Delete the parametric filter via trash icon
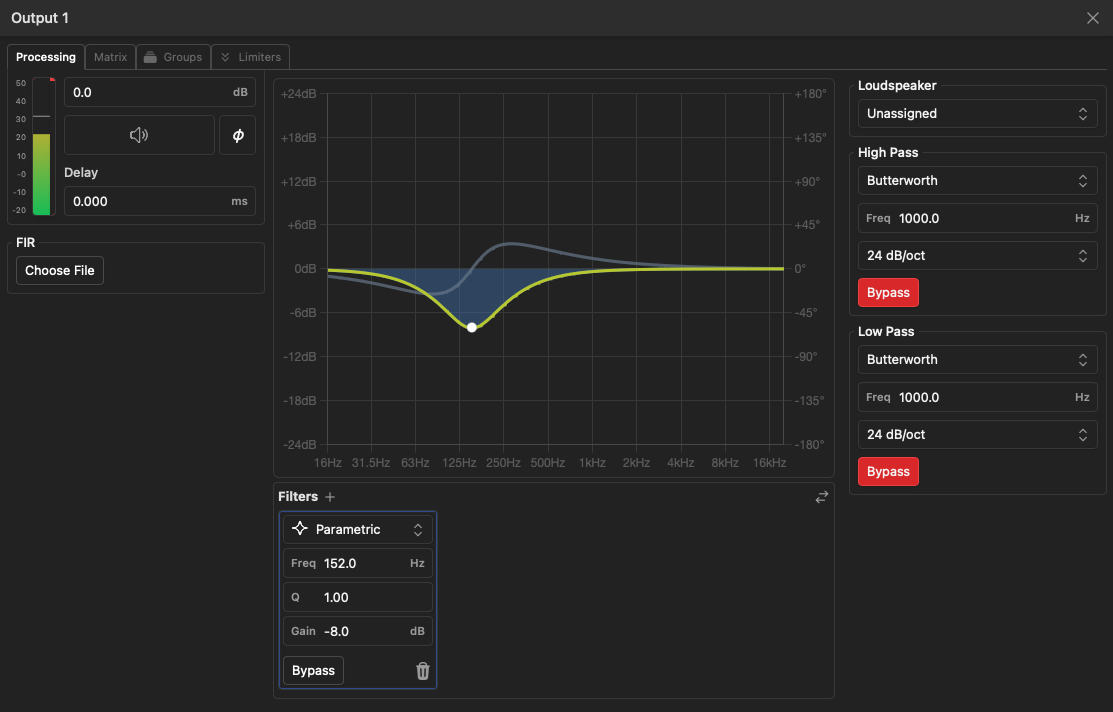This screenshot has width=1113, height=712. click(x=422, y=670)
